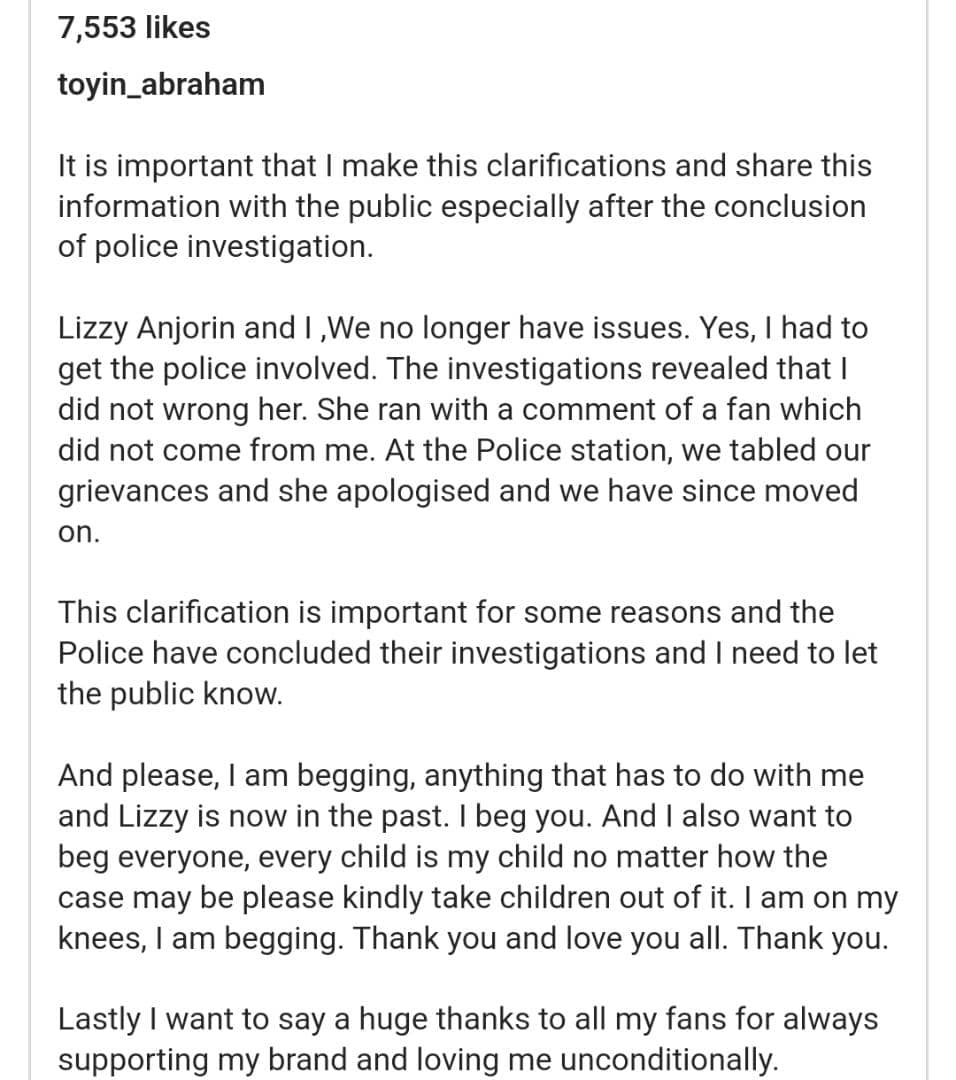Click the text 'the public know.'
Image resolution: width=956 pixels, height=1080 pixels.
(x=170, y=694)
